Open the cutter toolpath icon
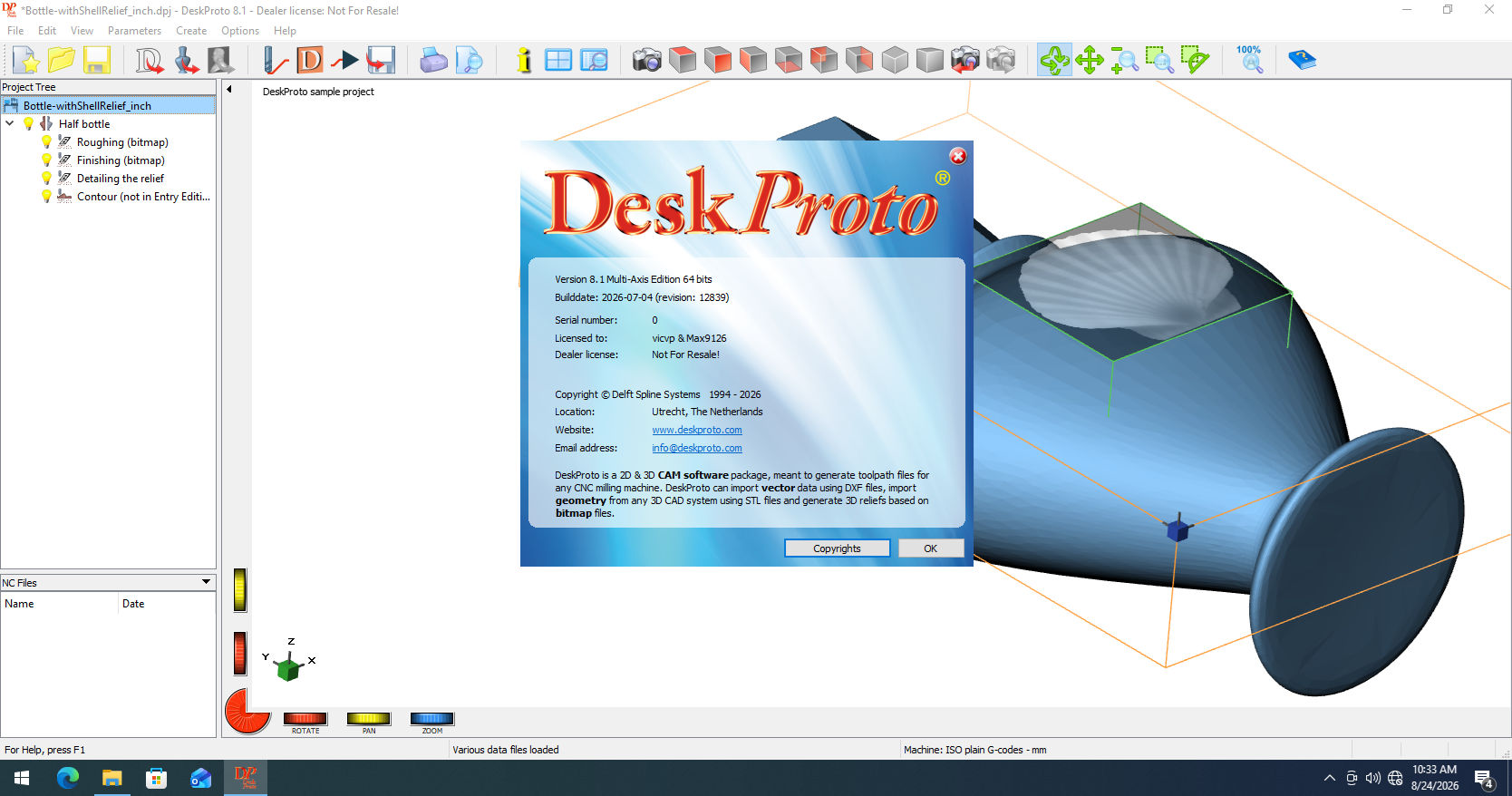1512x796 pixels. pos(275,61)
